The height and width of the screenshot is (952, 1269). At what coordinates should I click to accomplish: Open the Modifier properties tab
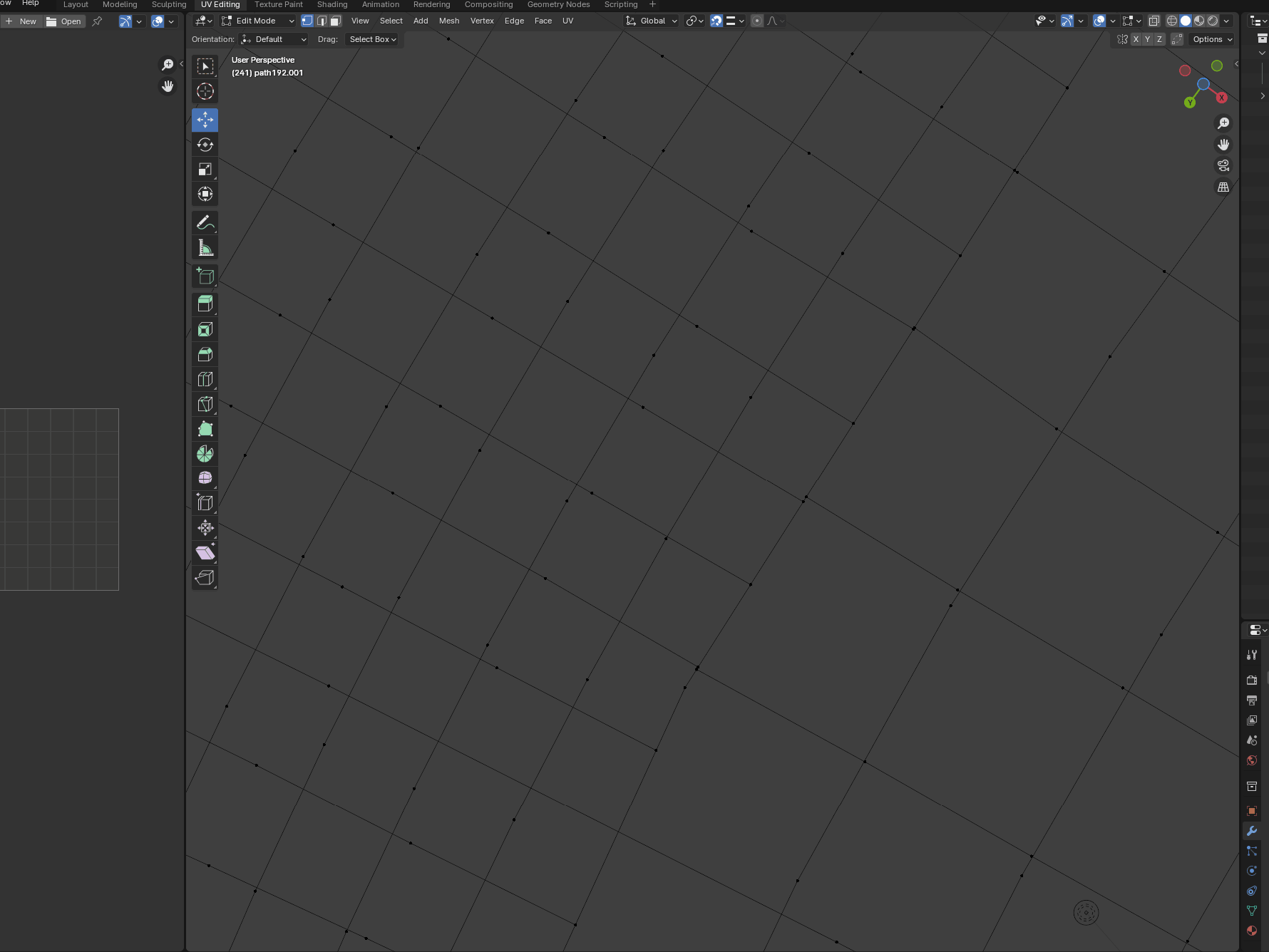(x=1251, y=831)
